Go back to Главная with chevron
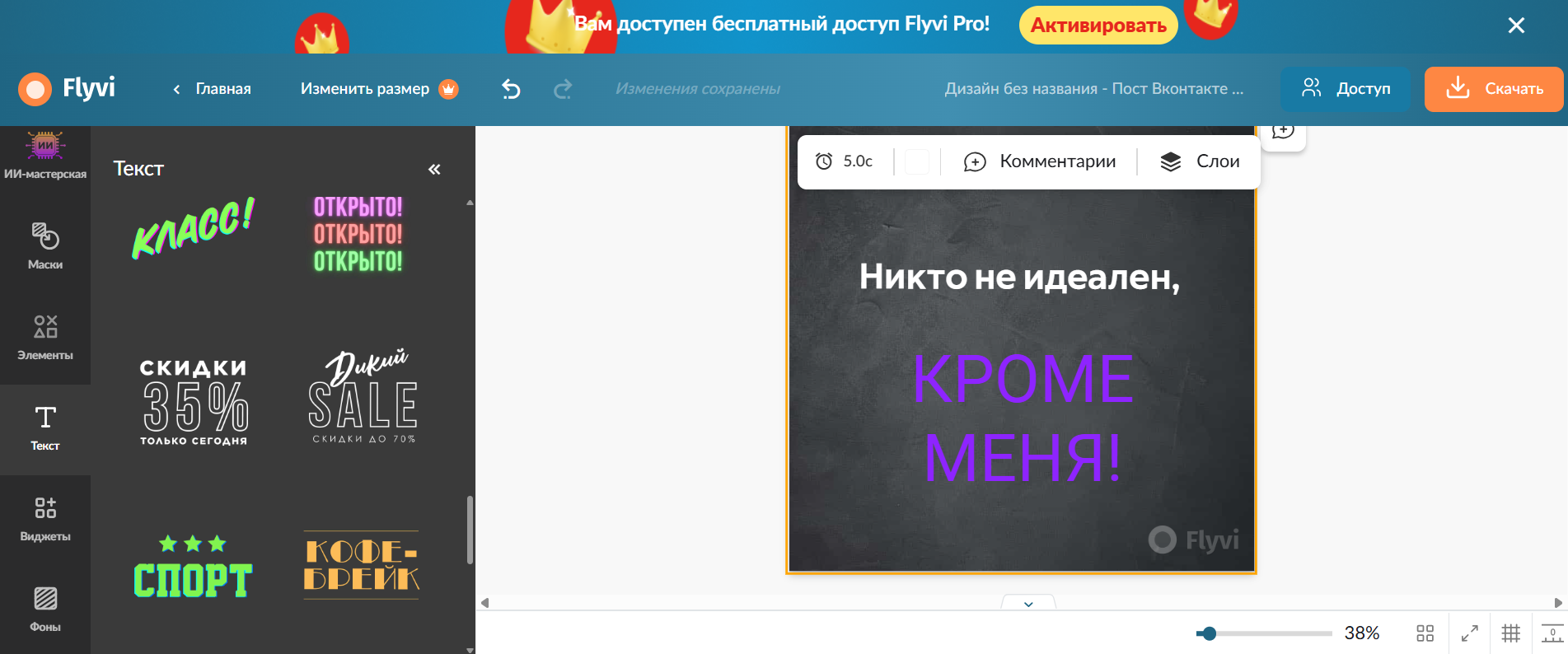Screen dimensions: 1568x654 pos(212,89)
